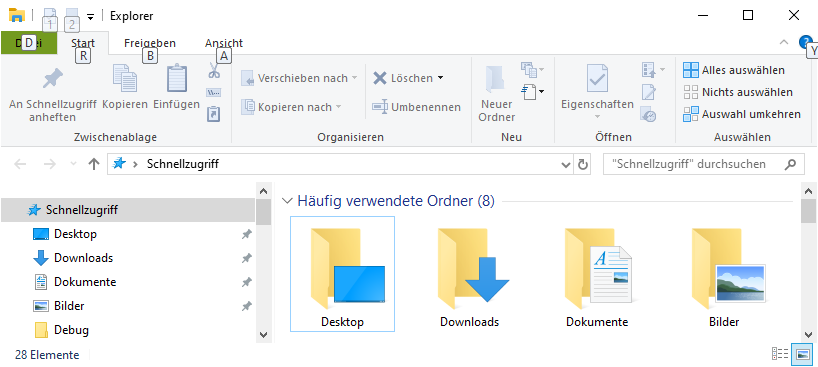Click the edit document icon in Öffnen group

[x=648, y=92]
